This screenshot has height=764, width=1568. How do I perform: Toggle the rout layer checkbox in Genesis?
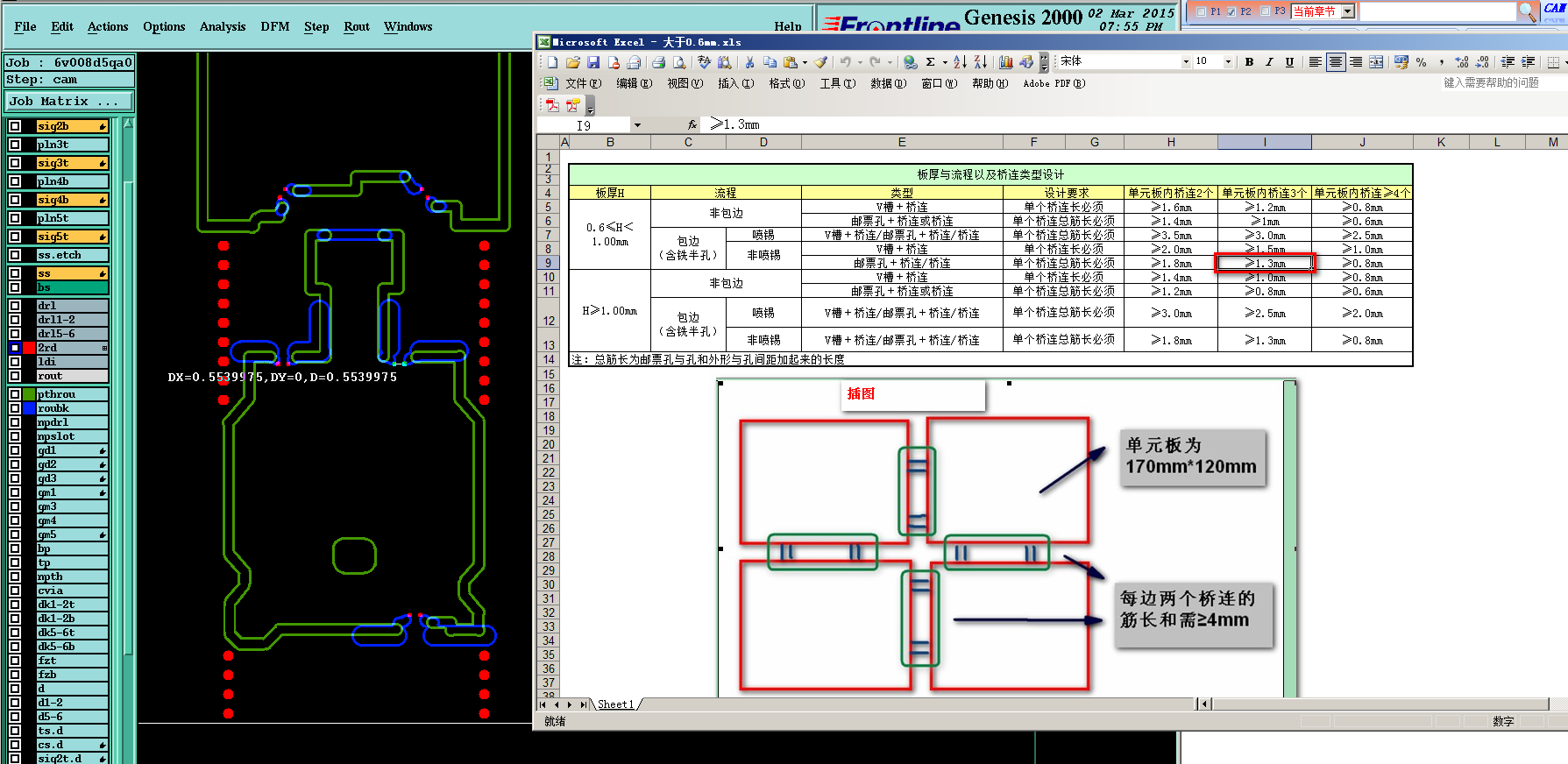(15, 376)
